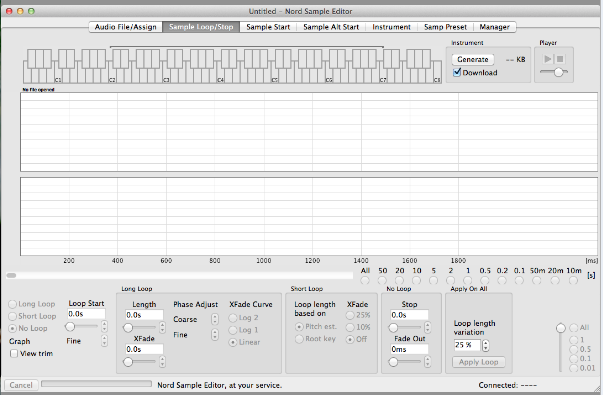Click the Long Loop XFade stepper
Image resolution: width=603 pixels, height=395 pixels.
[162, 362]
